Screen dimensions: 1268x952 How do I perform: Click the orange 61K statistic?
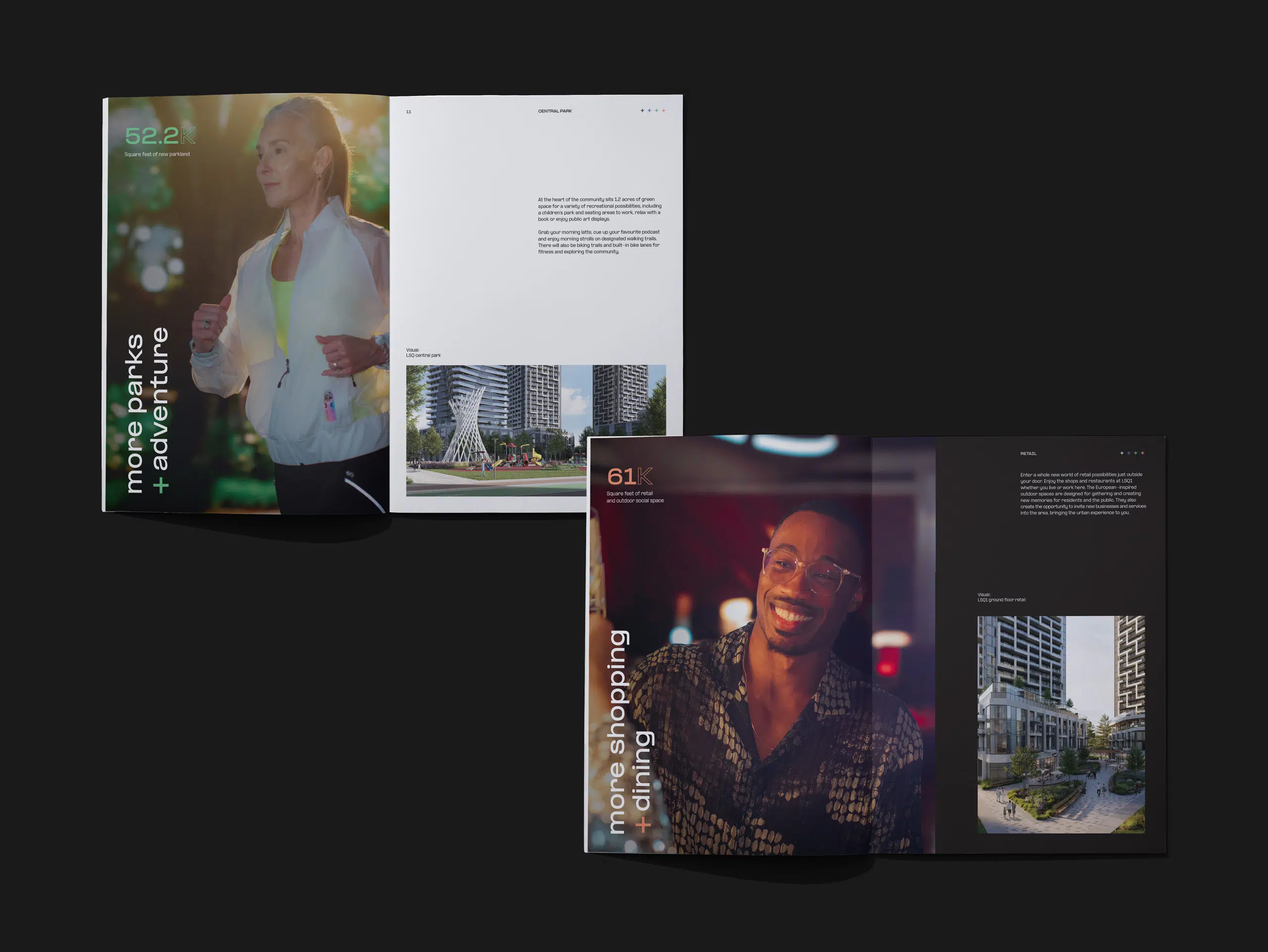(x=630, y=476)
